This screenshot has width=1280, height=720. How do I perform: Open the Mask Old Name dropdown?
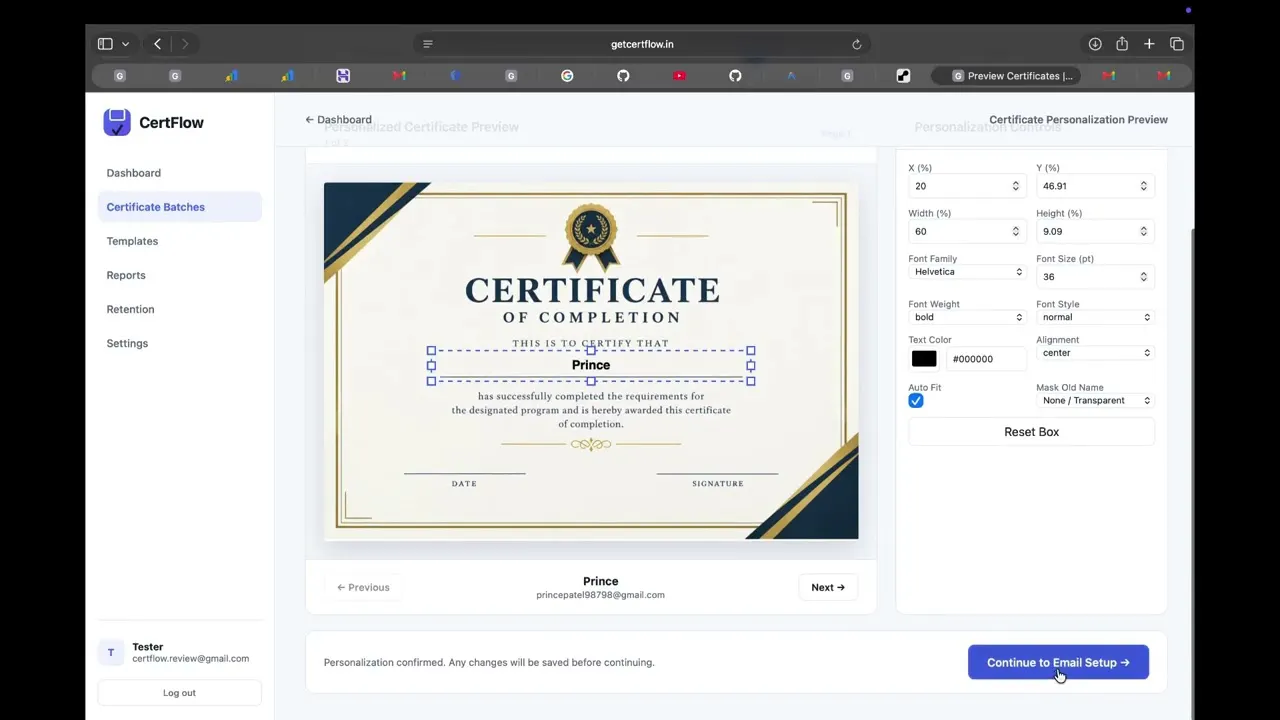pyautogui.click(x=1095, y=400)
